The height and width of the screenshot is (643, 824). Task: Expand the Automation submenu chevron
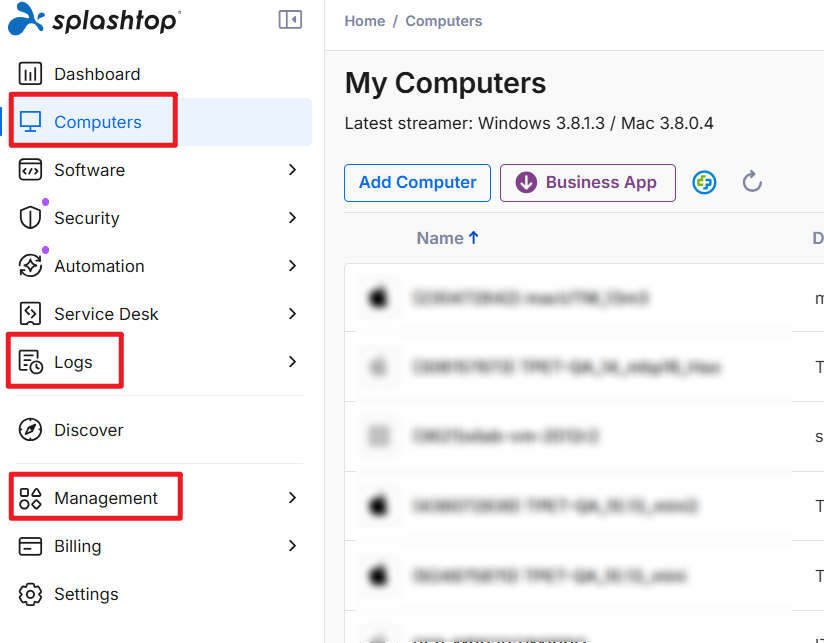click(293, 266)
